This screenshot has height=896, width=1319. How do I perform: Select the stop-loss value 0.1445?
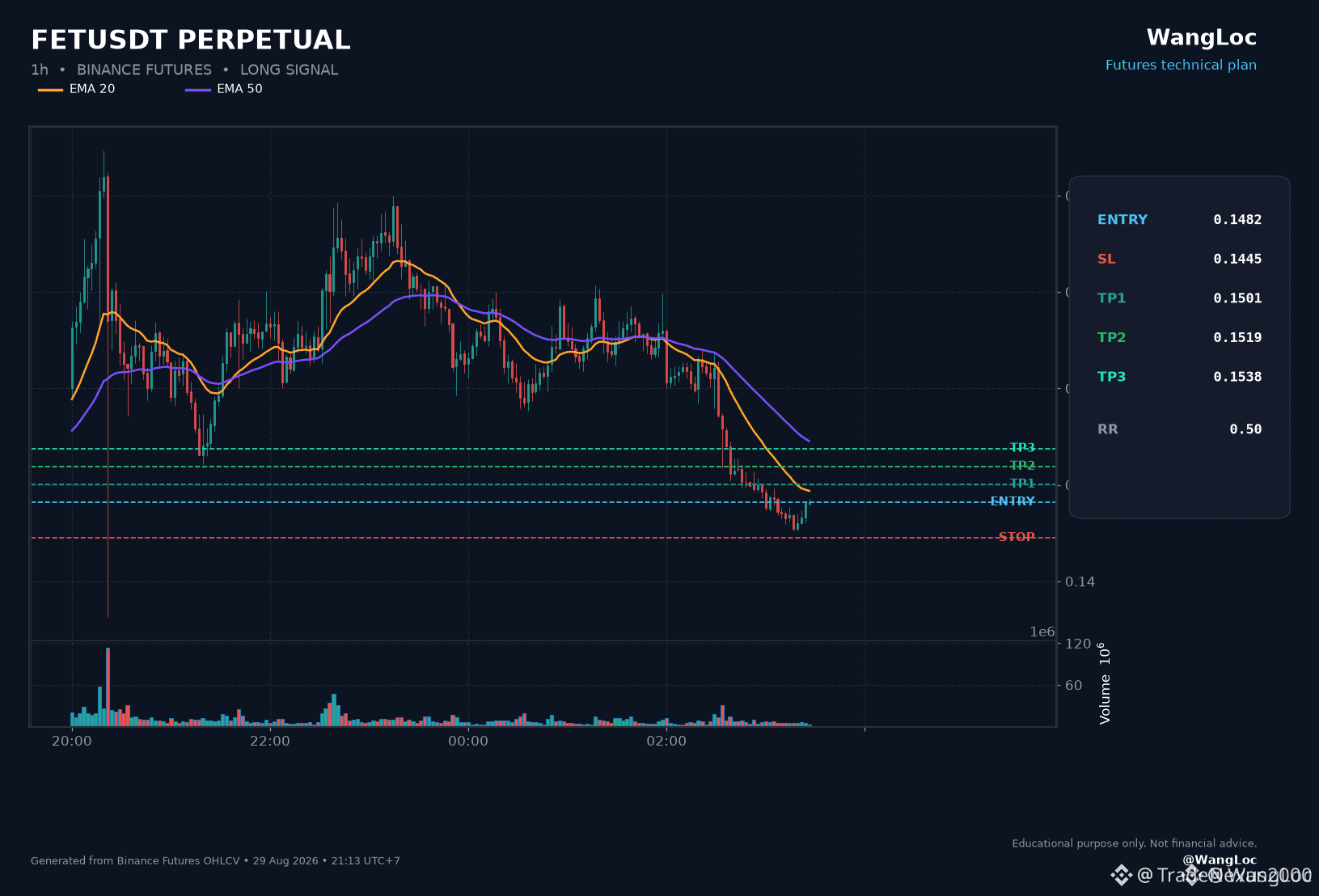pyautogui.click(x=1237, y=260)
